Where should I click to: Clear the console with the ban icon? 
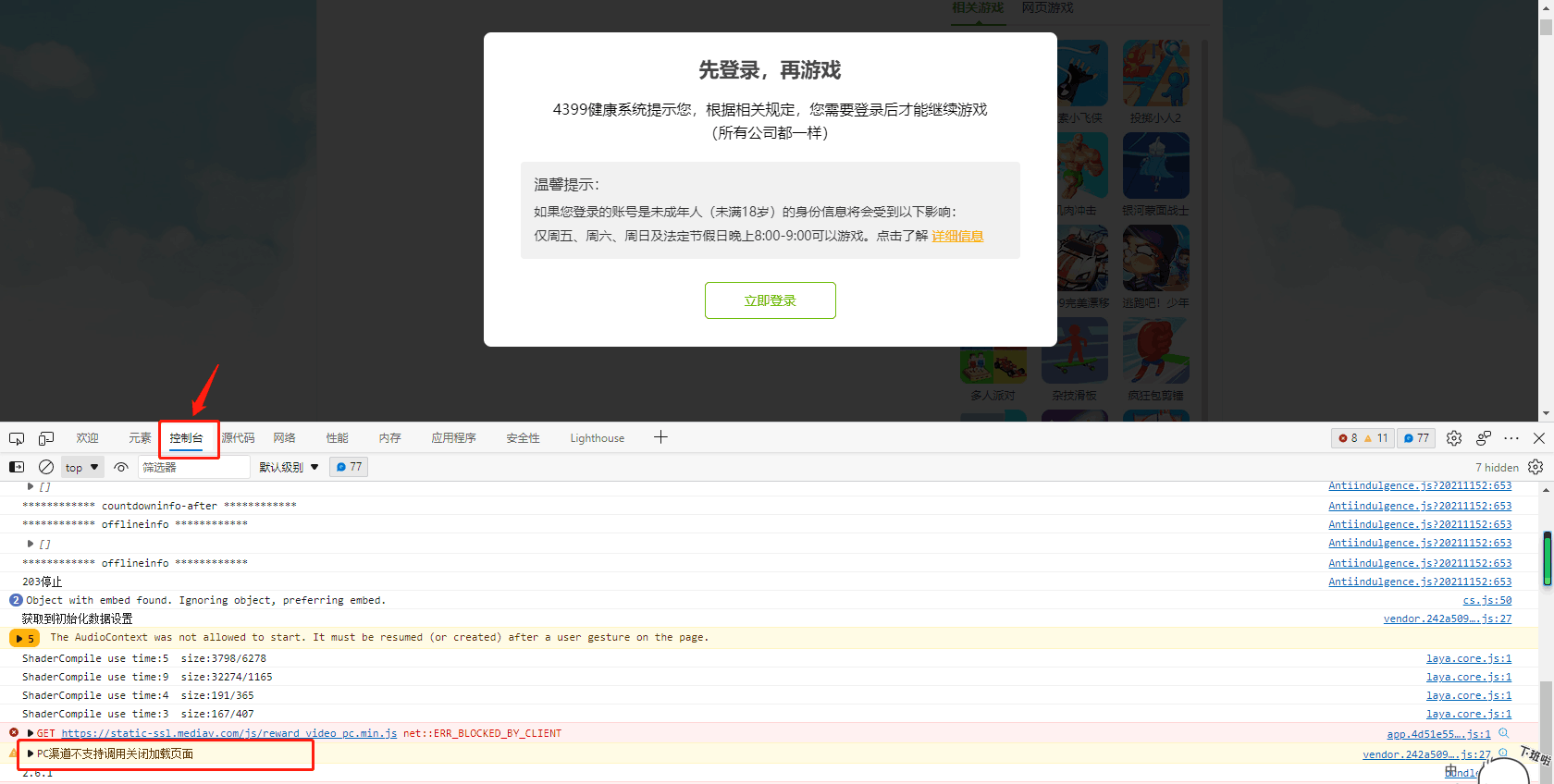tap(46, 467)
